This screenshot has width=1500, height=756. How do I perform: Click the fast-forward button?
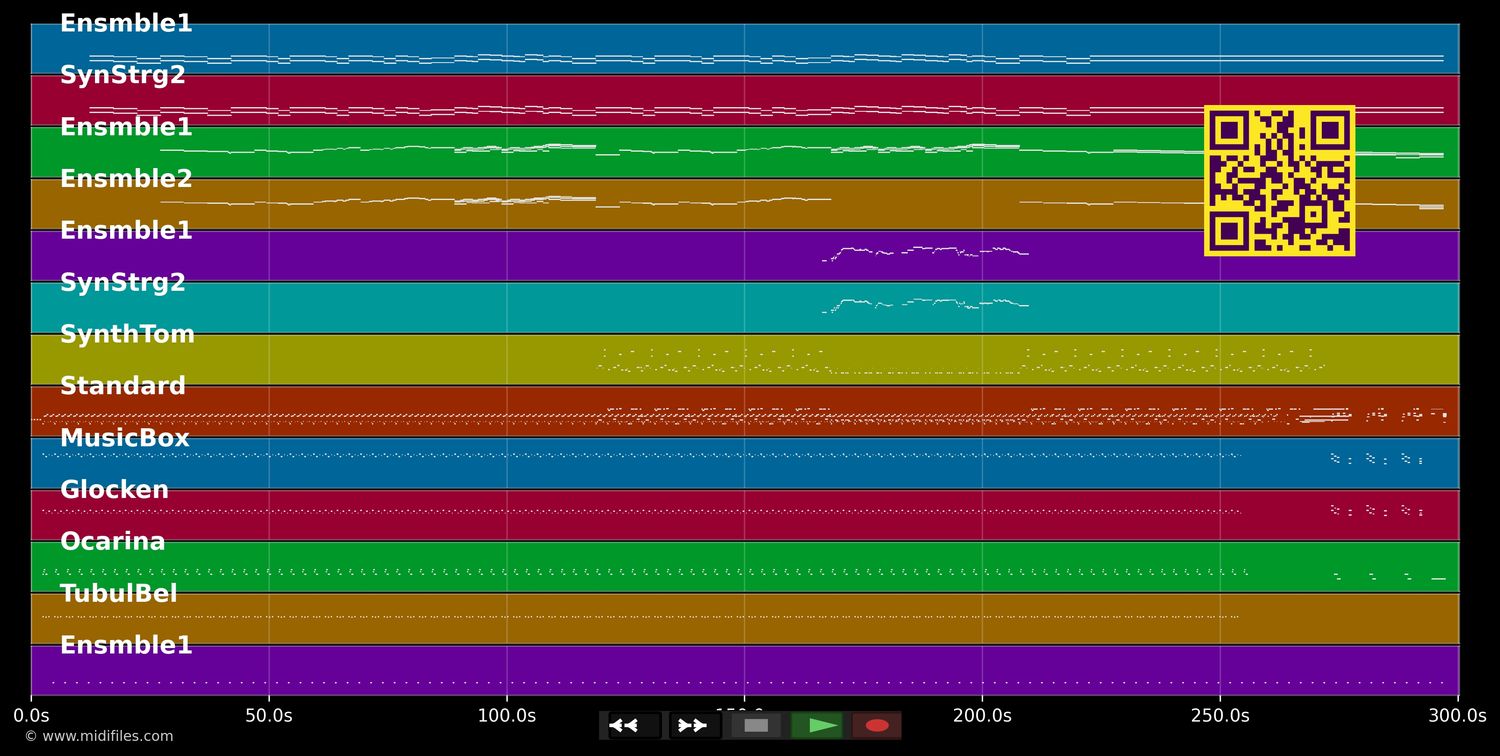692,725
